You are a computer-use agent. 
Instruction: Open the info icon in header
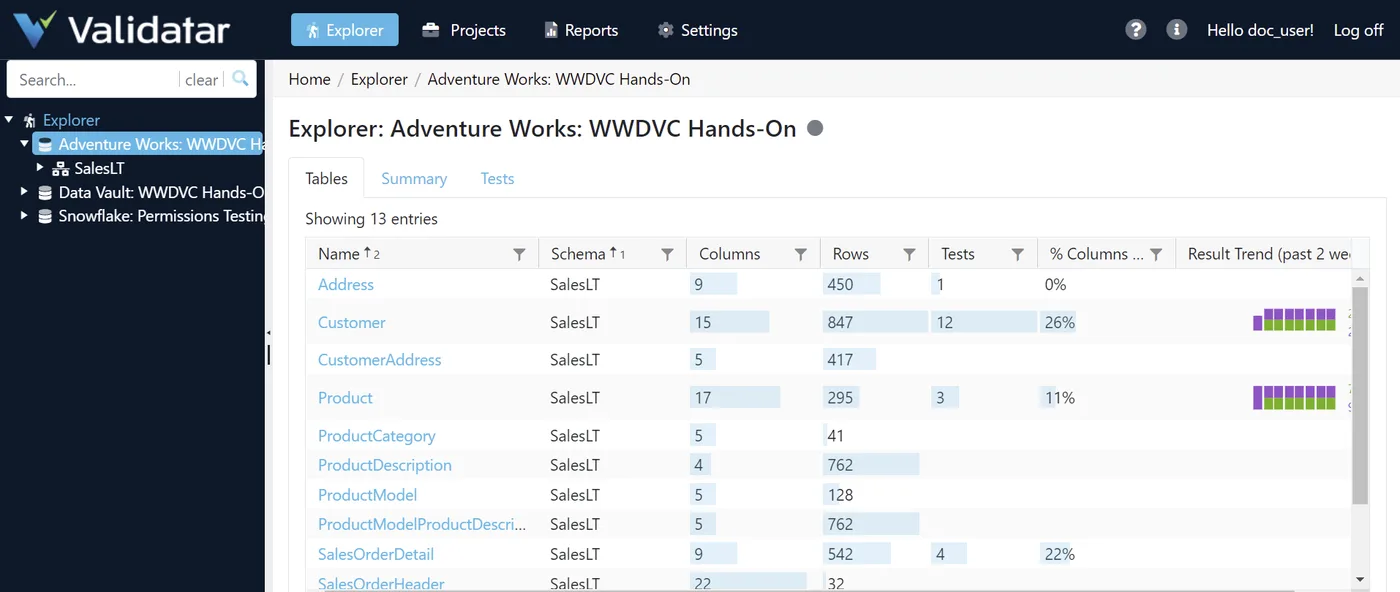[x=1176, y=30]
